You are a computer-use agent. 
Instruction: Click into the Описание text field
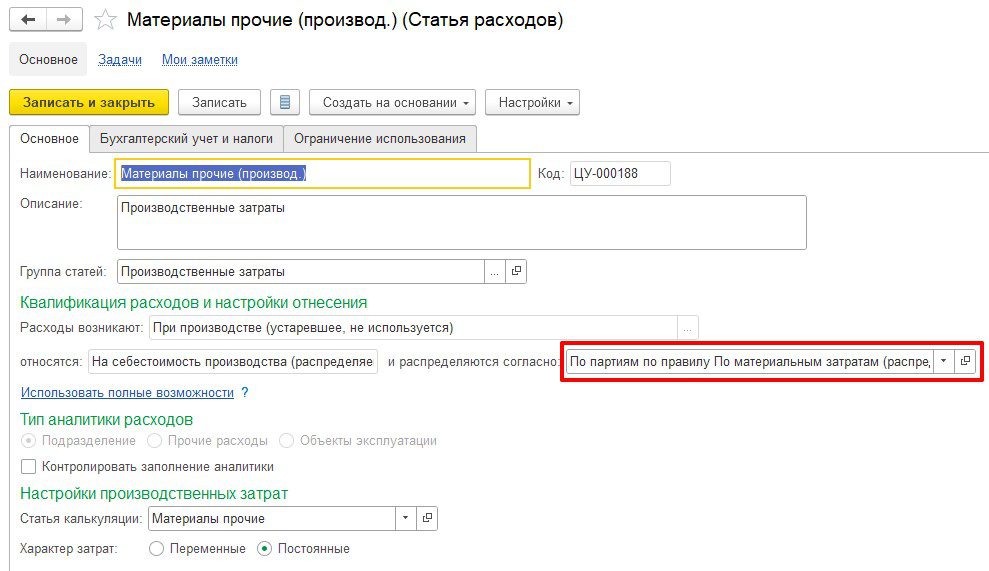(461, 222)
